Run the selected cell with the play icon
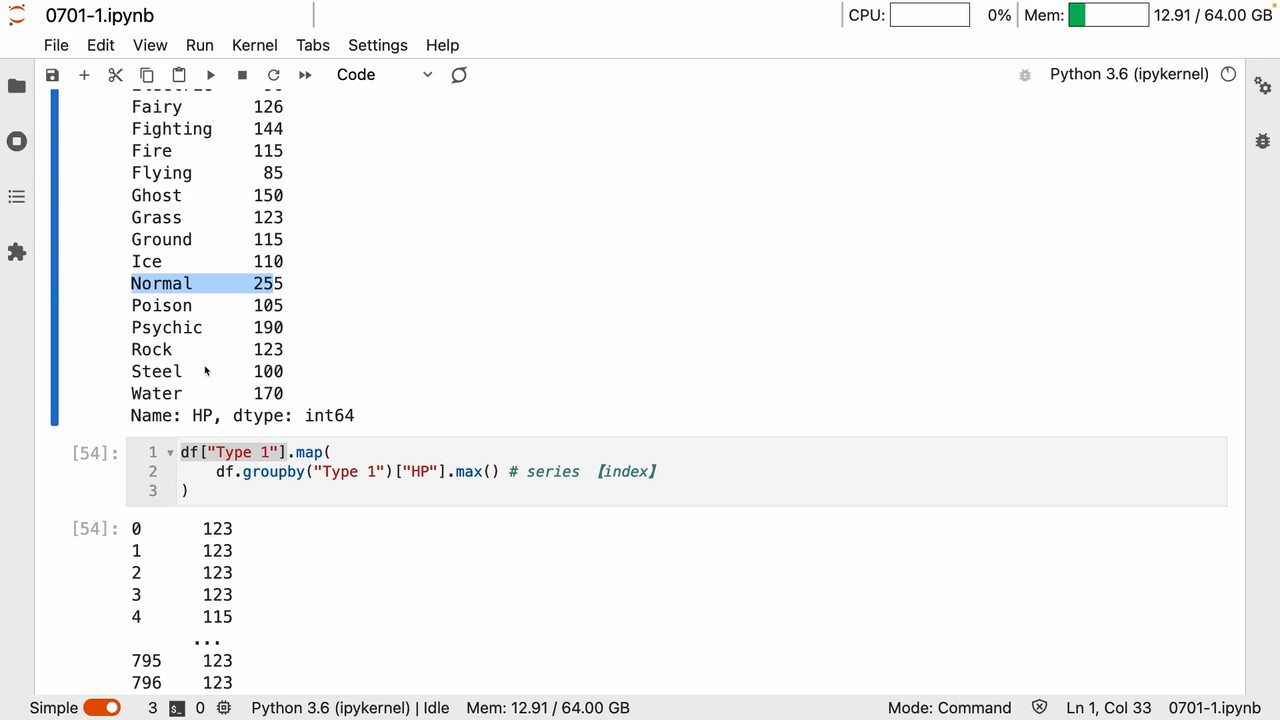This screenshot has width=1280, height=720. pos(210,75)
